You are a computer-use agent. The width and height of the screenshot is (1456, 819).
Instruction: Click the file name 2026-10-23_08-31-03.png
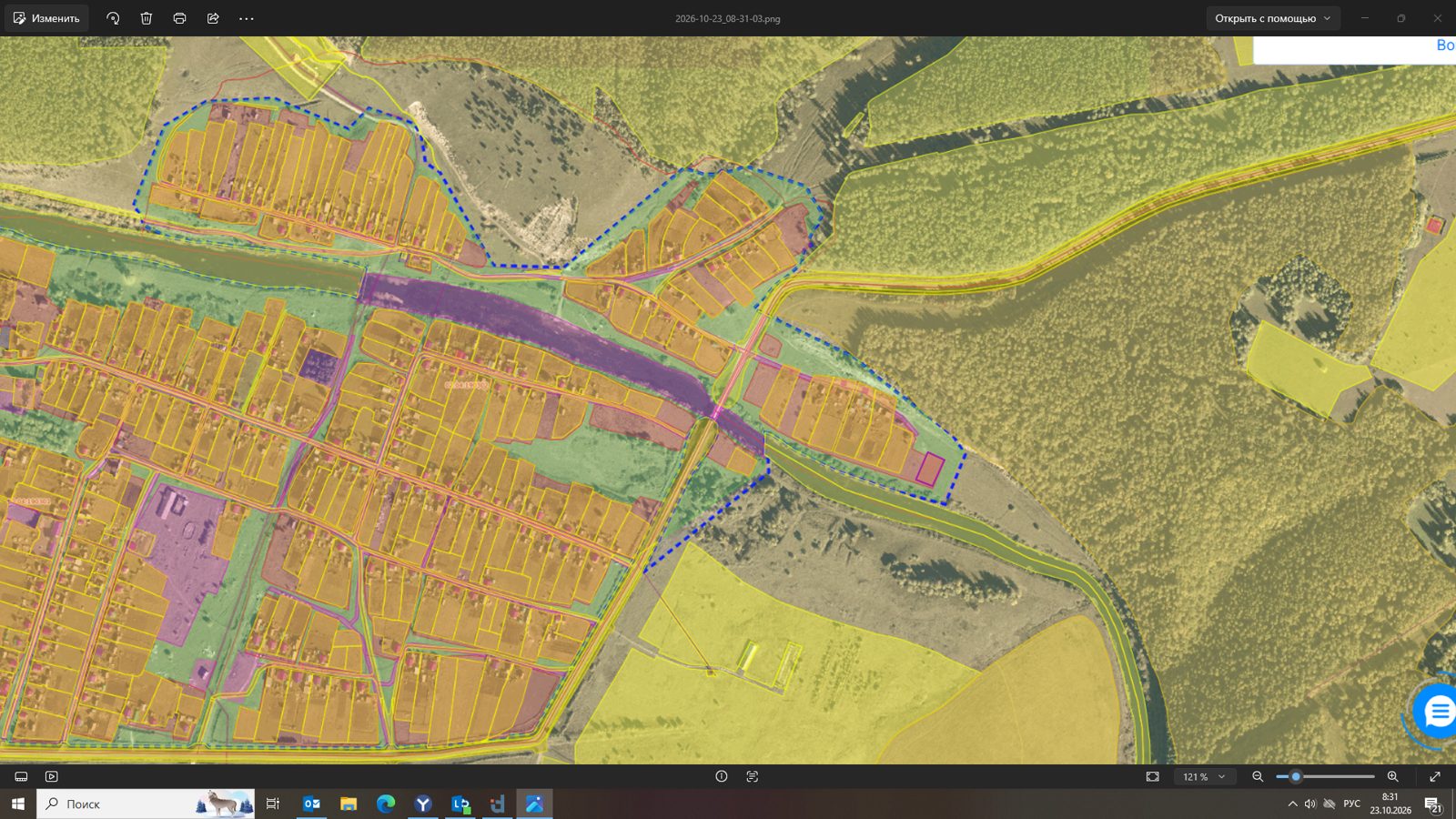coord(728,18)
